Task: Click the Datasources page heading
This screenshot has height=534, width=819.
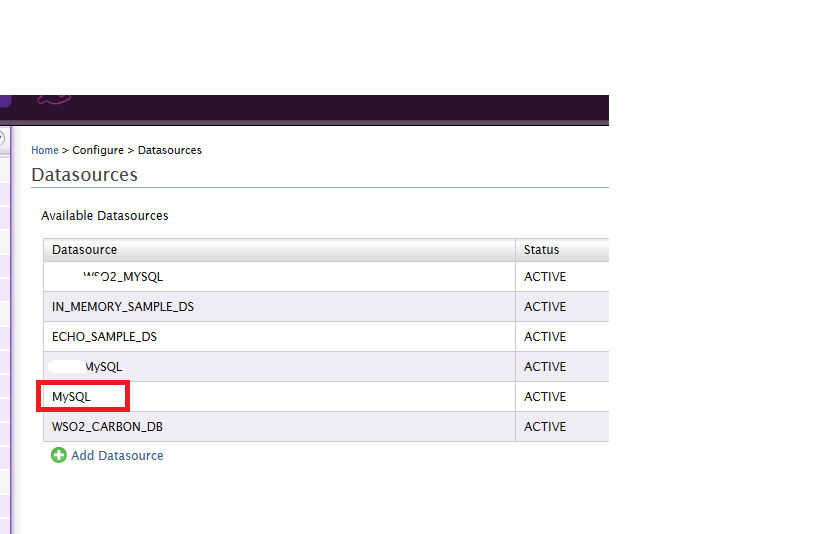Action: click(x=85, y=175)
